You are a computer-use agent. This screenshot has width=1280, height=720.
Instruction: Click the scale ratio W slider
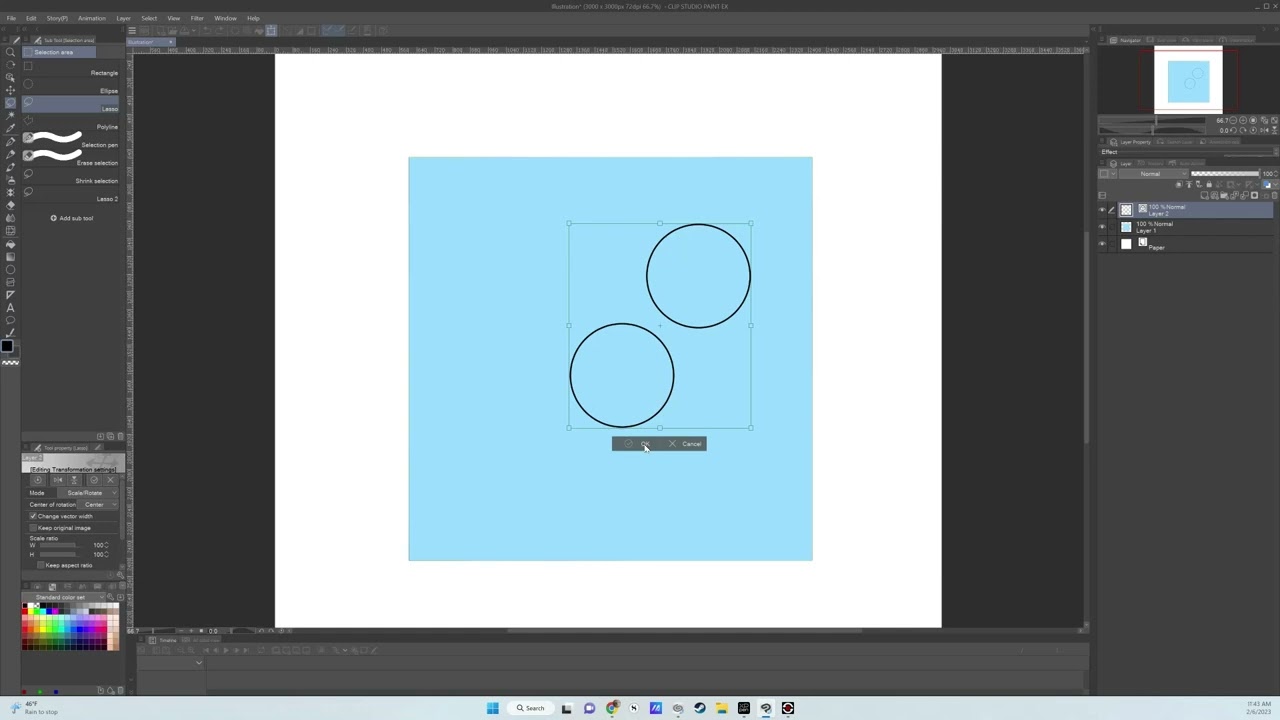[57, 545]
